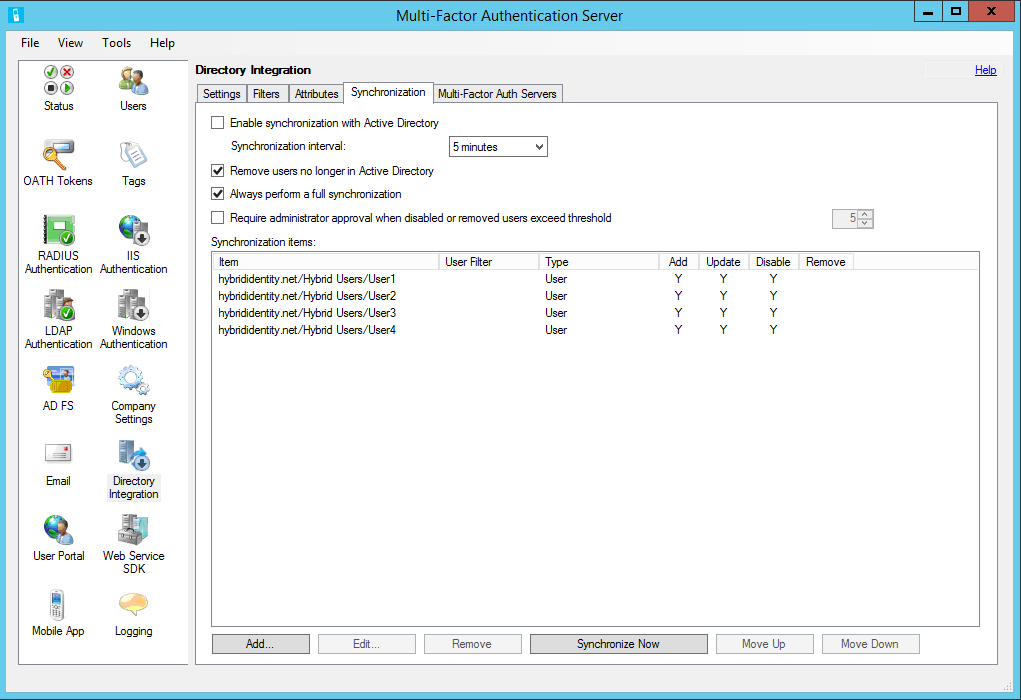The width and height of the screenshot is (1021, 700).
Task: Sort by the Item column header
Action: coord(326,262)
